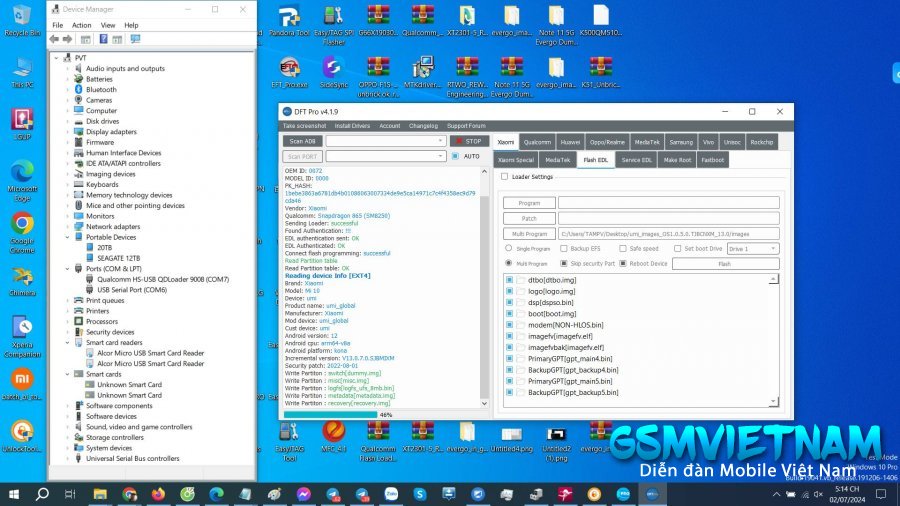Click Forward arrow in Device Manager toolbar

pos(67,39)
